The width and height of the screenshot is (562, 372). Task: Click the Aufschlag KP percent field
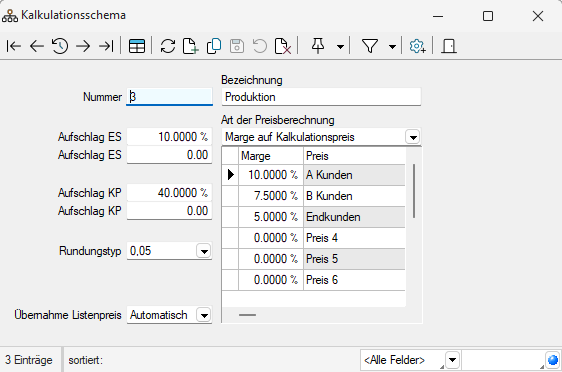(170, 192)
